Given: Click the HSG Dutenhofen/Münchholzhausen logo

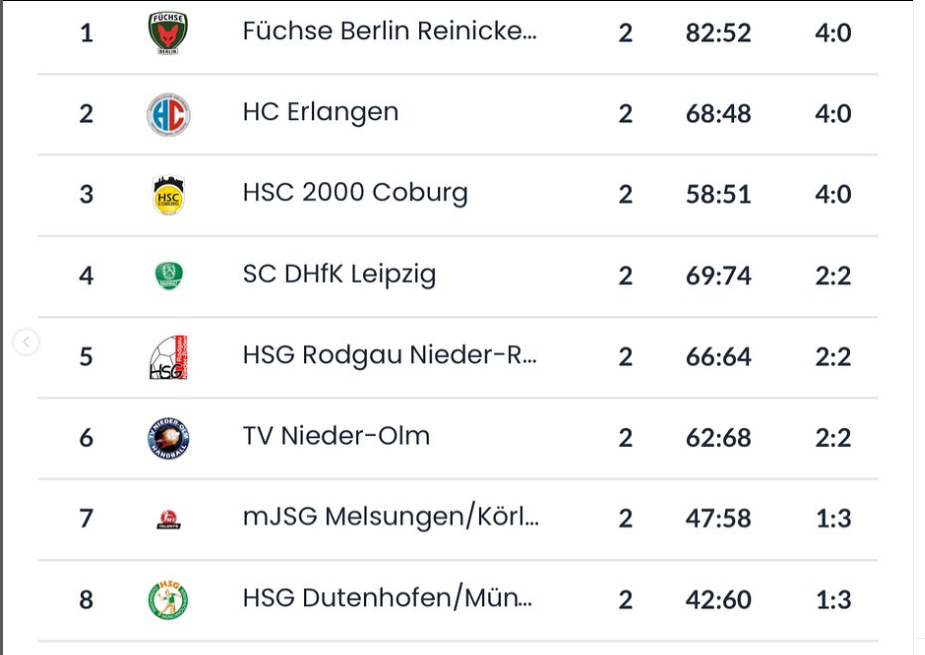Looking at the screenshot, I should pos(168,600).
